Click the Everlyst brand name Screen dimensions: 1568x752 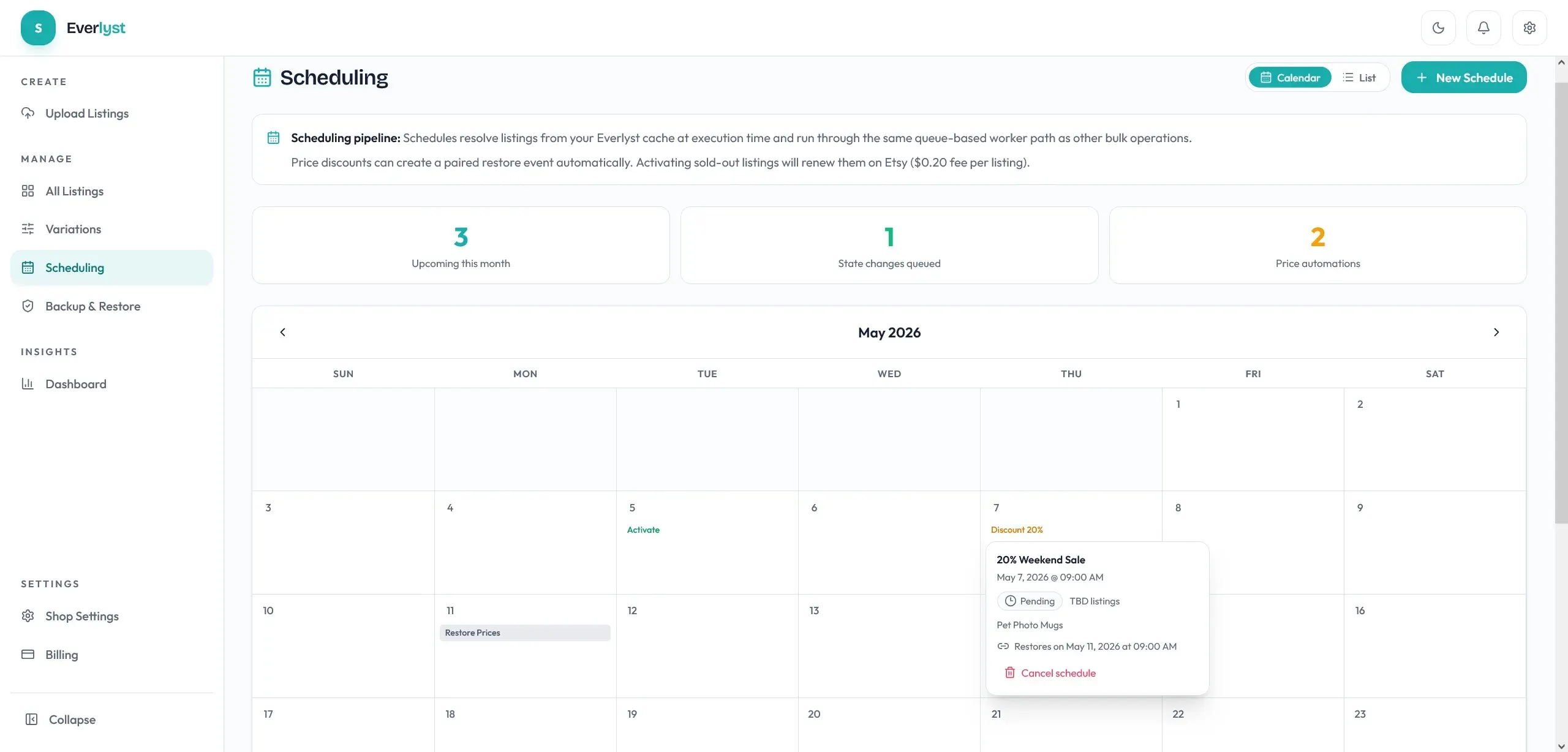tap(96, 28)
